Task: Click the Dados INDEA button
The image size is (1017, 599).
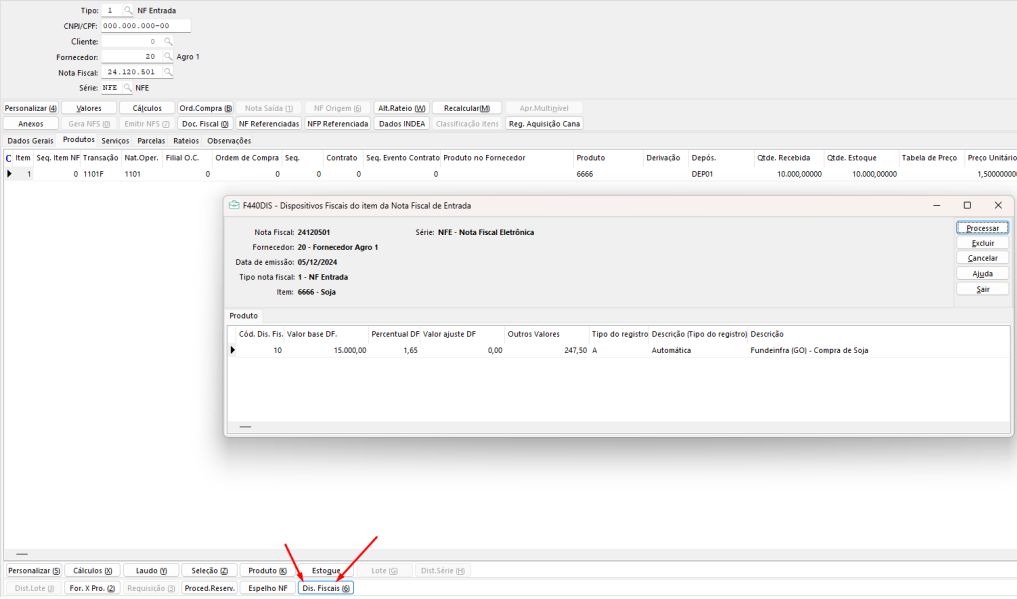Action: [x=402, y=124]
